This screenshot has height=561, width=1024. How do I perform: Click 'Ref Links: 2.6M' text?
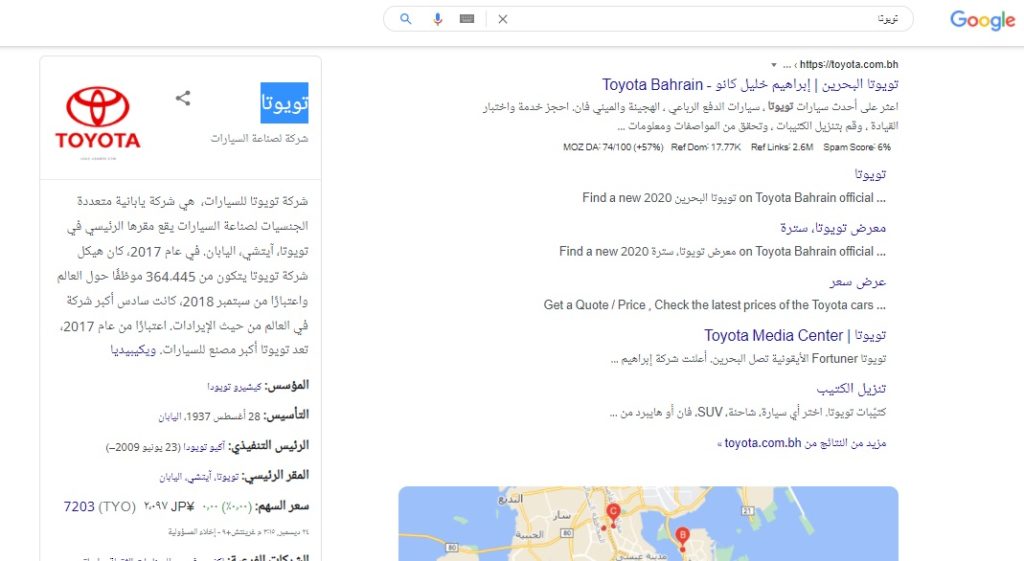782,148
